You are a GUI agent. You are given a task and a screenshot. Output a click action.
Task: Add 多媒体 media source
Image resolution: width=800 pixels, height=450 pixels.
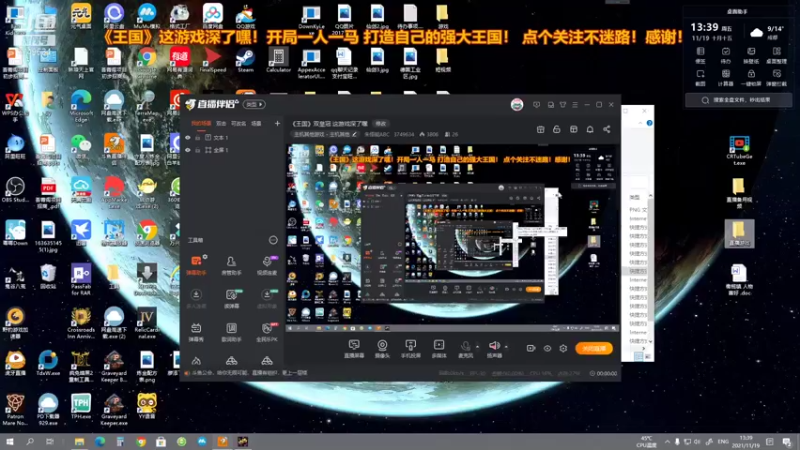pyautogui.click(x=439, y=348)
